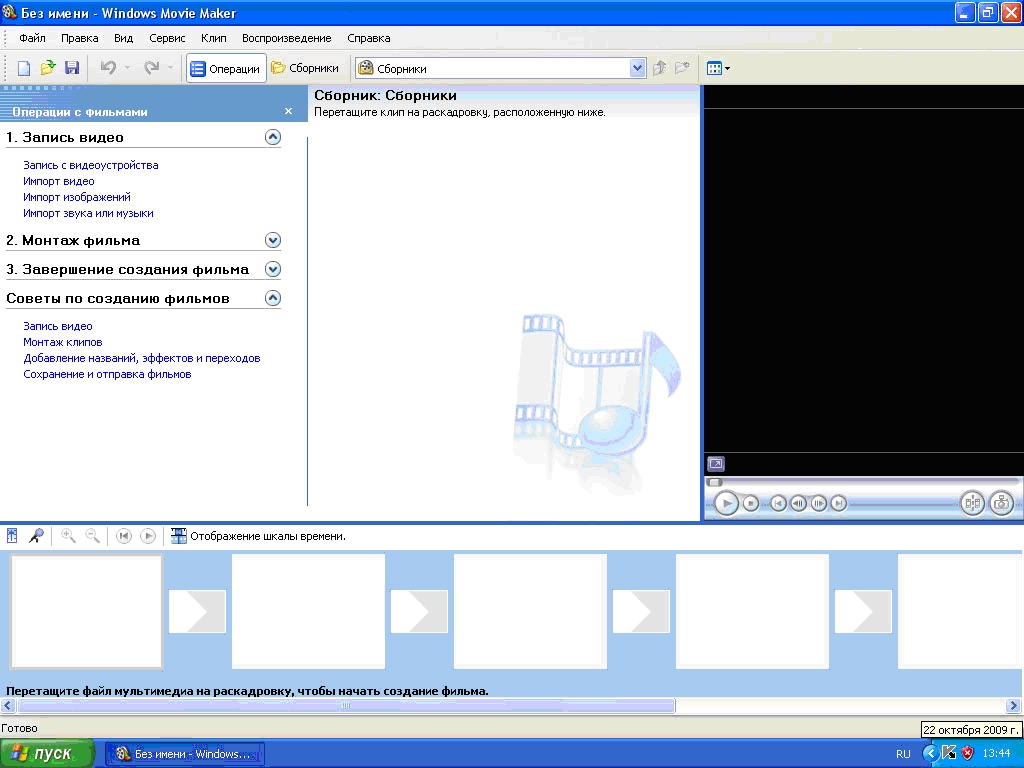This screenshot has height=768, width=1024.
Task: Toggle the Операции task pane button
Action: click(226, 68)
